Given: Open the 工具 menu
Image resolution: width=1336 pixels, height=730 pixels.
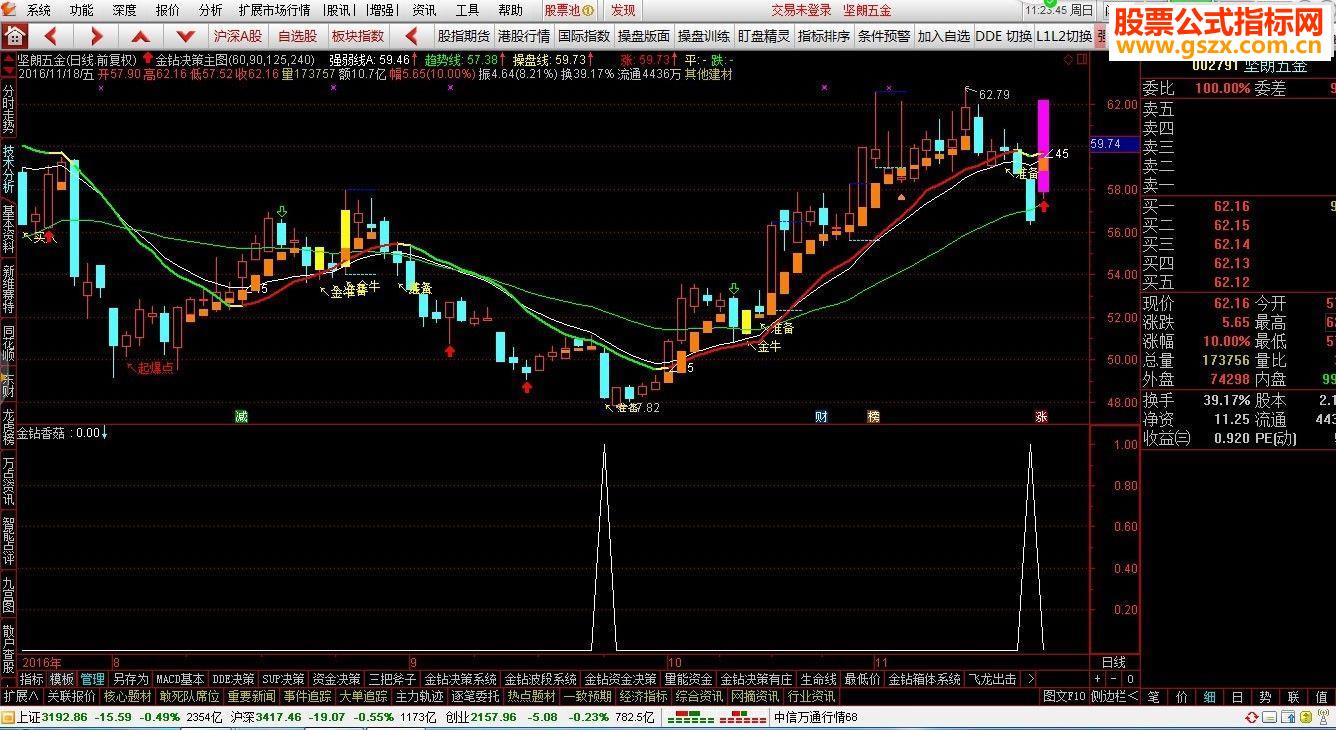Looking at the screenshot, I should pos(467,10).
